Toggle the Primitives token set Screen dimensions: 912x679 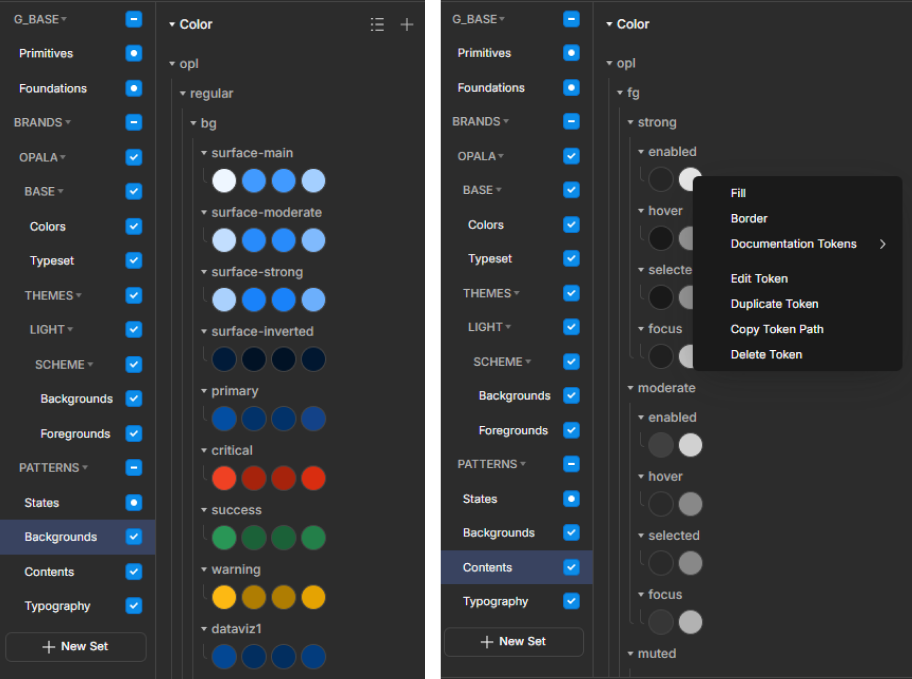pyautogui.click(x=133, y=53)
